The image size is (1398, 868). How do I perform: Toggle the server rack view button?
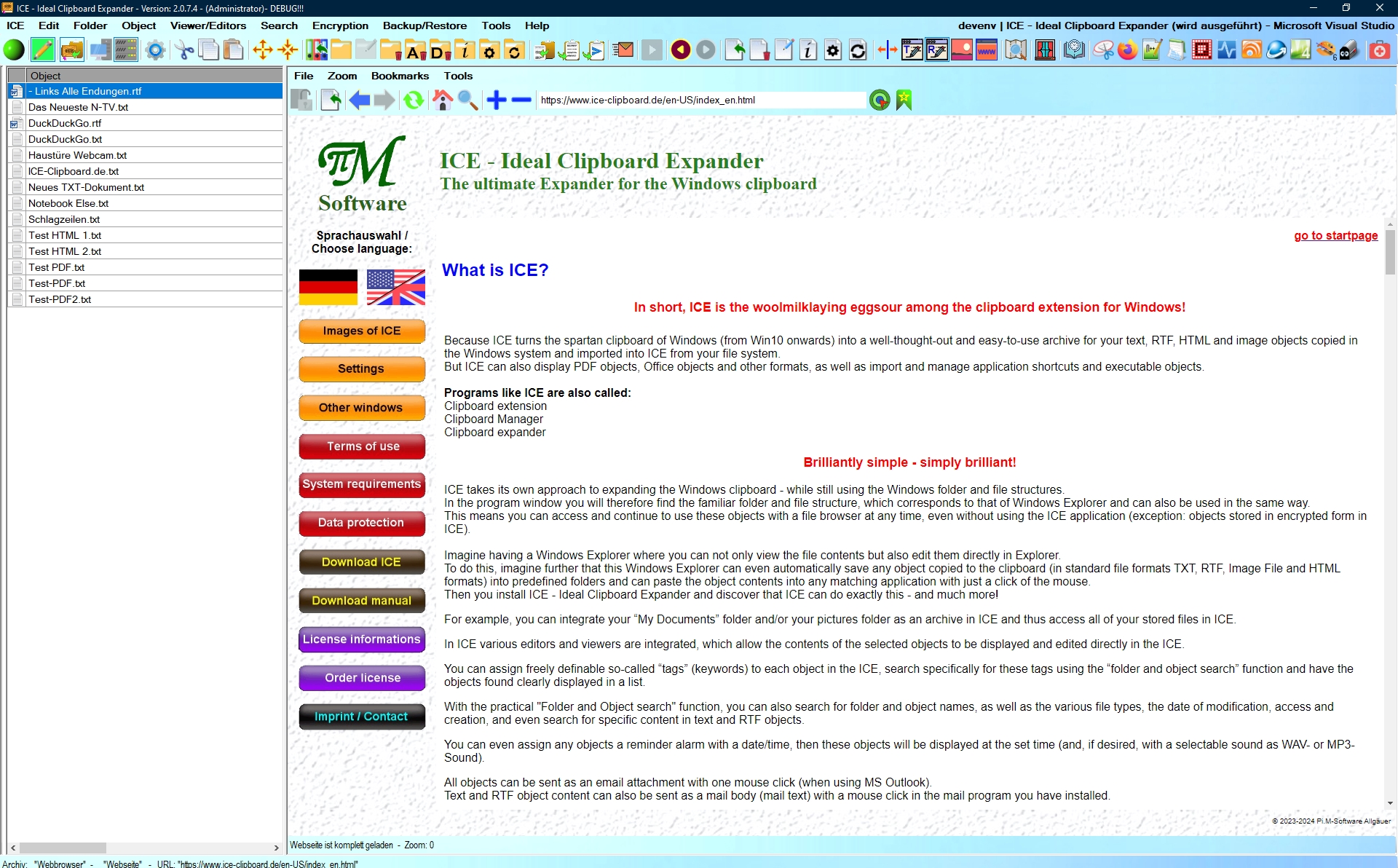click(126, 50)
